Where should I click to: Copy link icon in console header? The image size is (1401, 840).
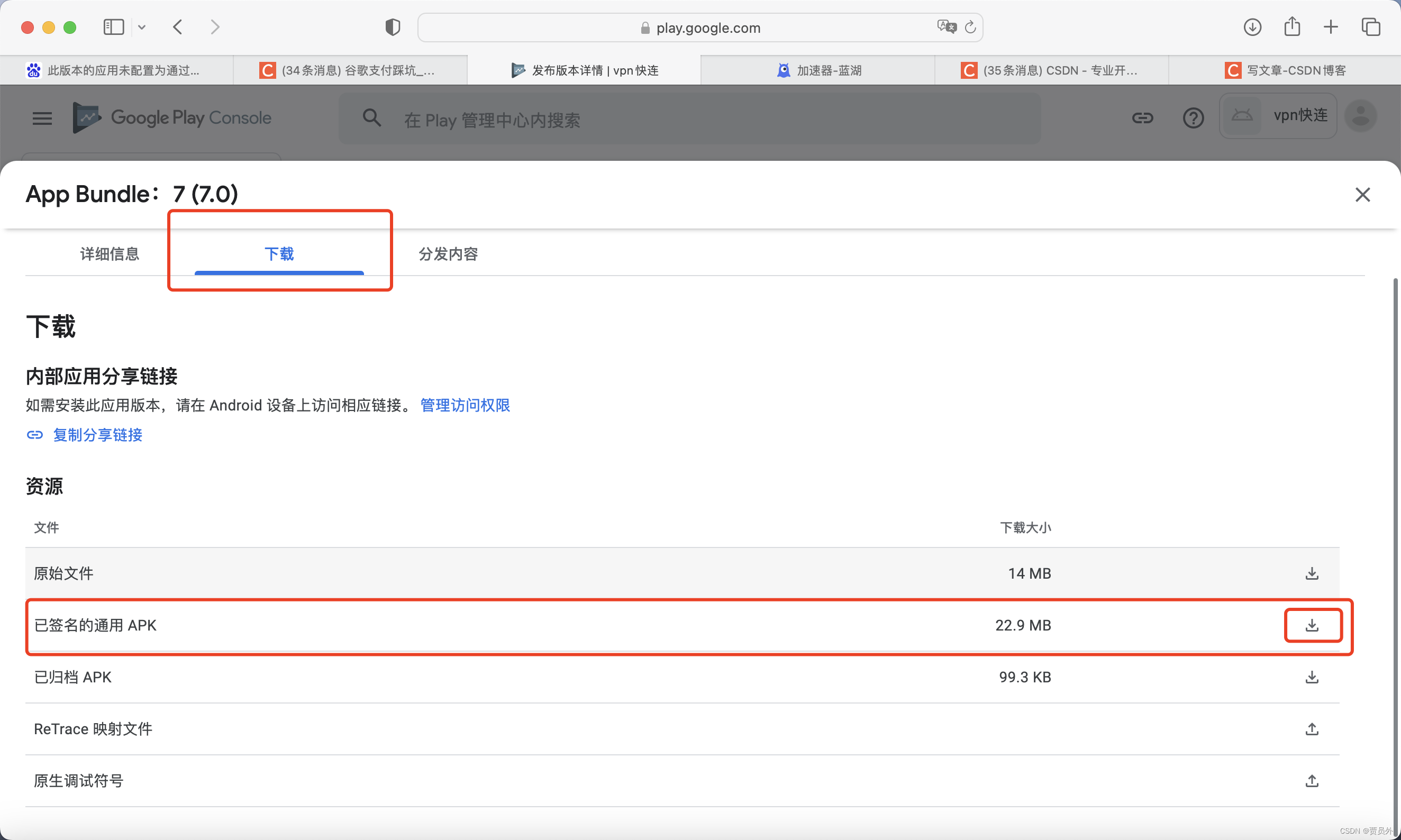tap(1142, 118)
